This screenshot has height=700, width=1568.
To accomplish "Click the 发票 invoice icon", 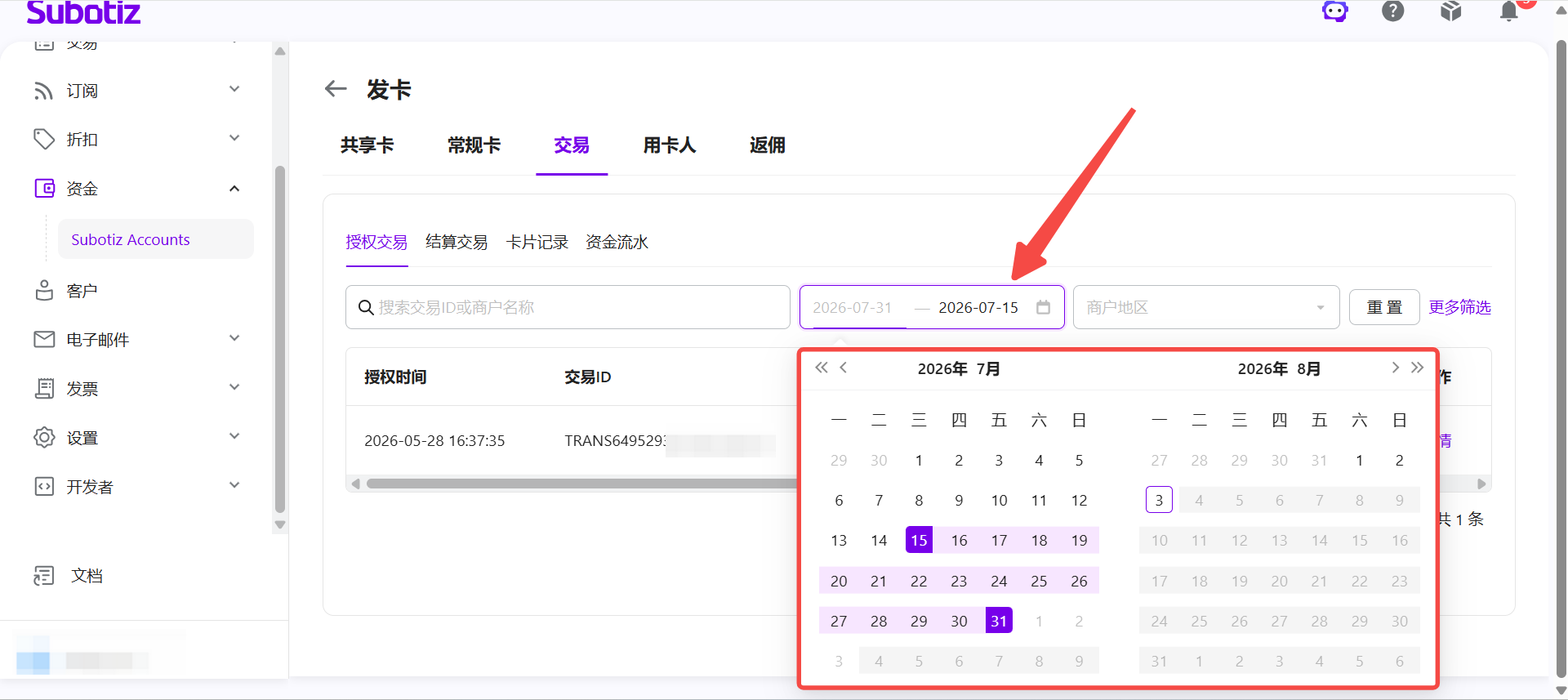I will pos(44,388).
